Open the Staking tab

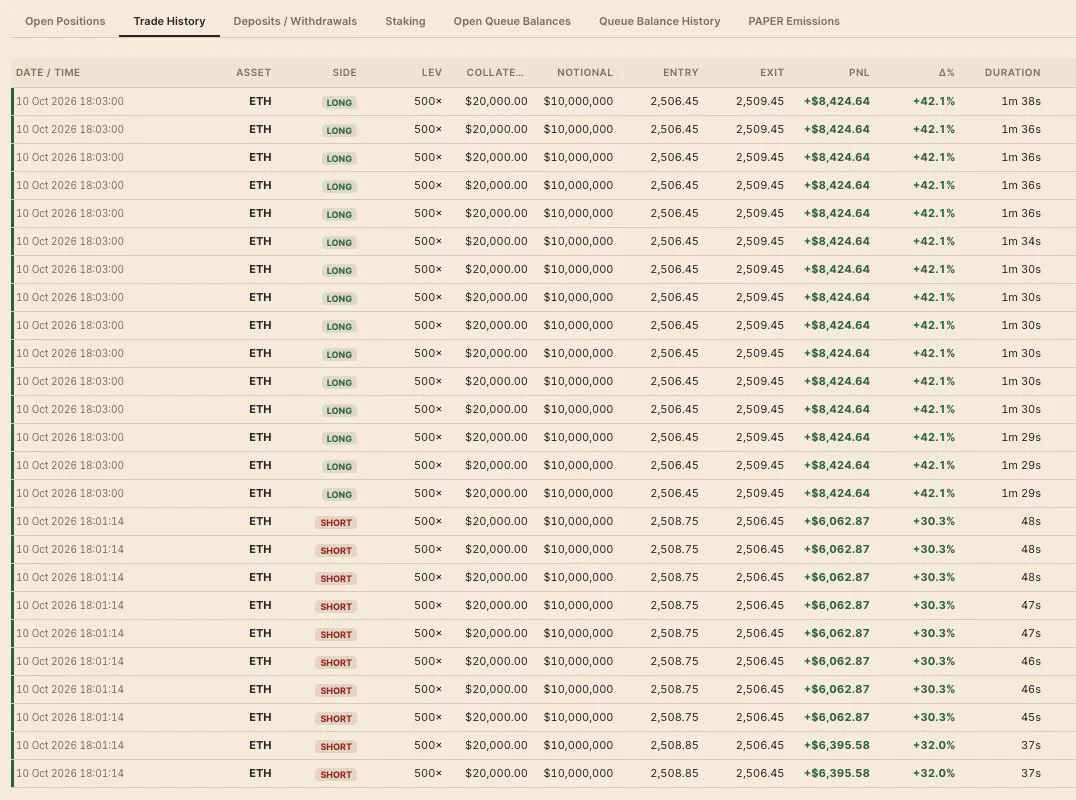coord(405,21)
